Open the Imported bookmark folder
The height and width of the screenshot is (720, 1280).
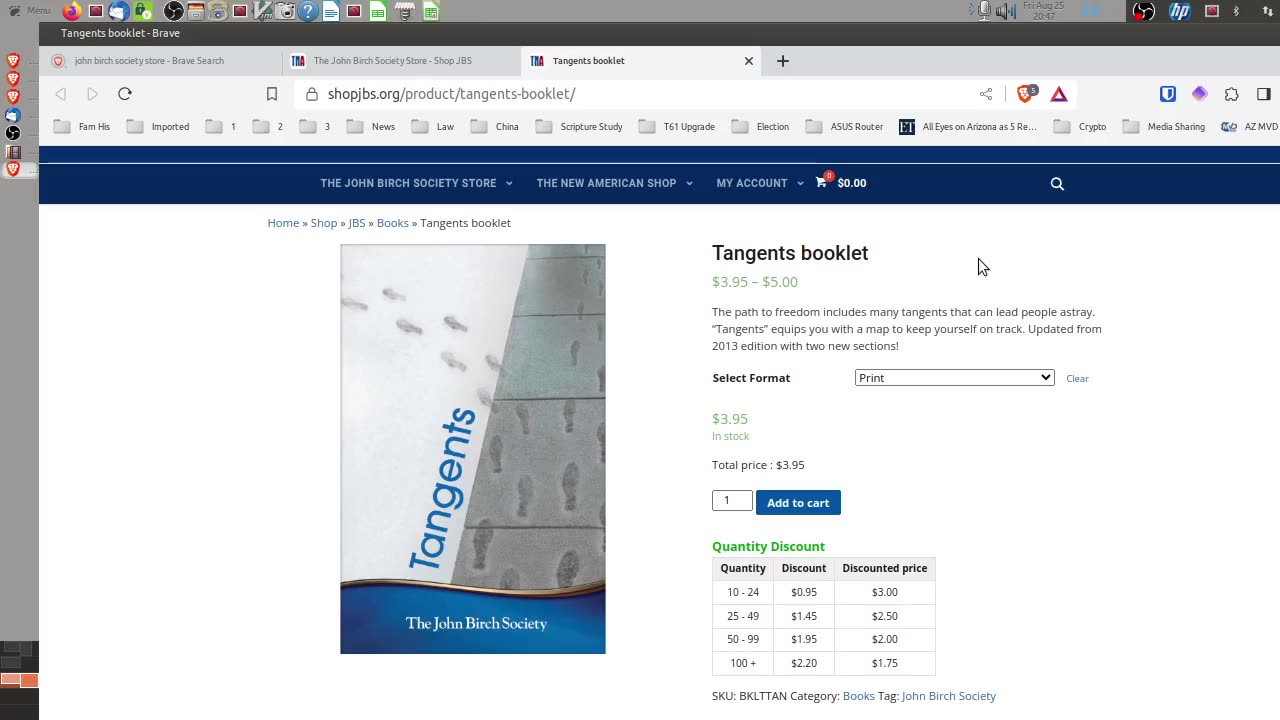coord(158,127)
